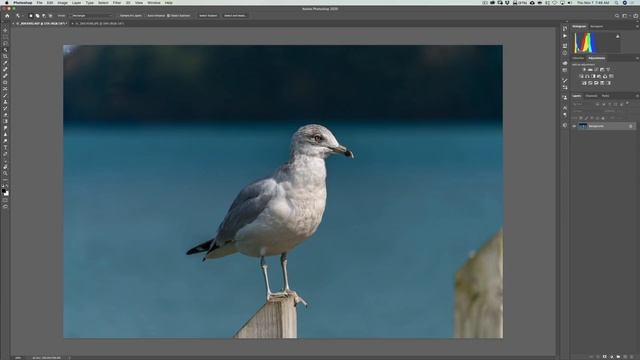Image resolution: width=640 pixels, height=360 pixels.
Task: Click the Add to Selection icon
Action: [x=37, y=16]
